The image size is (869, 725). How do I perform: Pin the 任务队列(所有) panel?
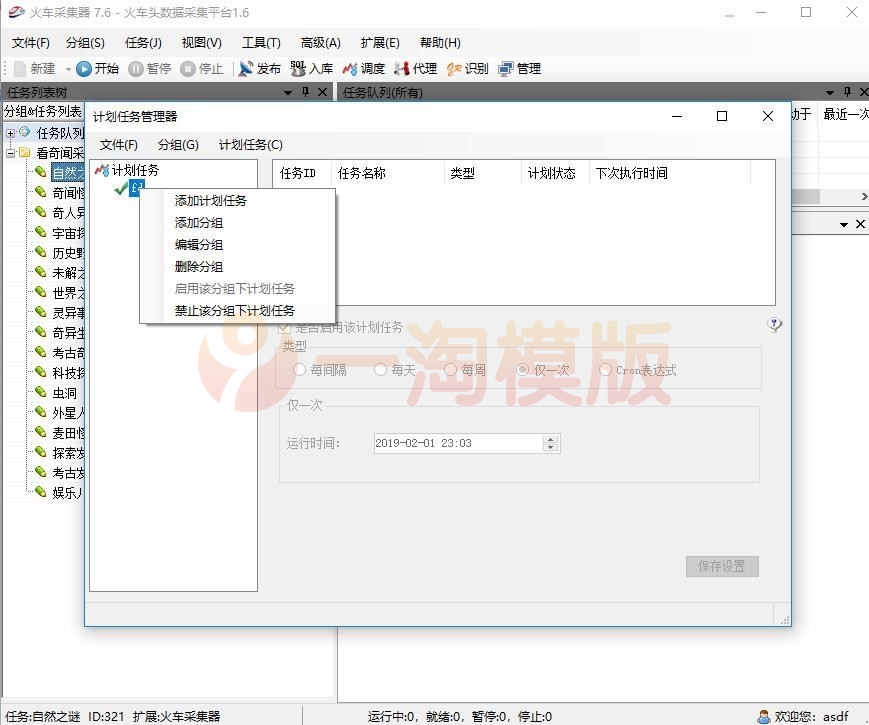[x=847, y=92]
